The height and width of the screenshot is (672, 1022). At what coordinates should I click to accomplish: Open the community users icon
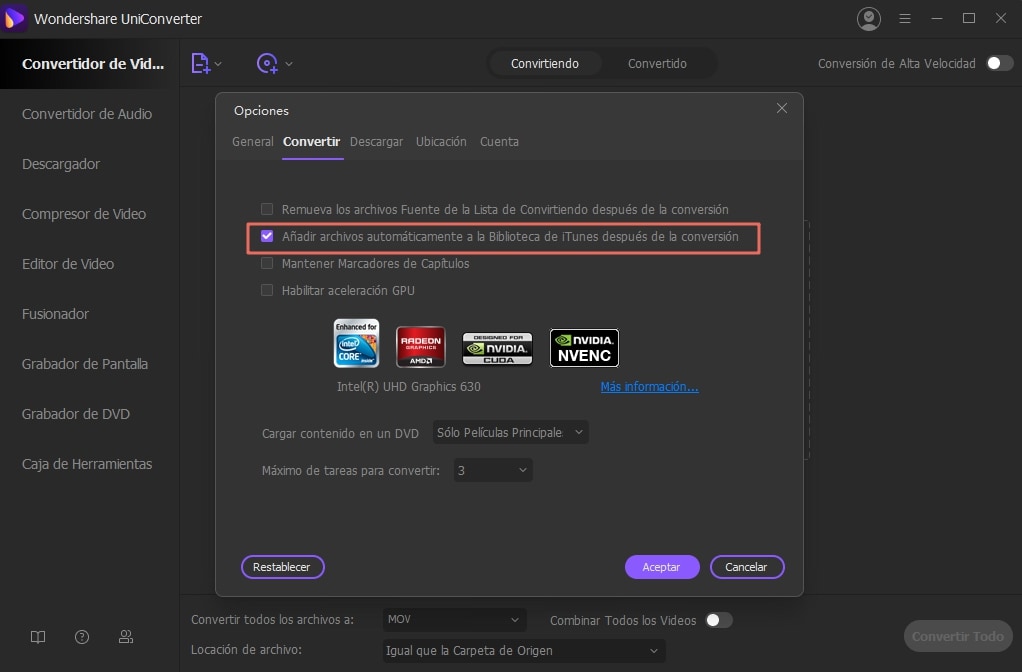126,637
